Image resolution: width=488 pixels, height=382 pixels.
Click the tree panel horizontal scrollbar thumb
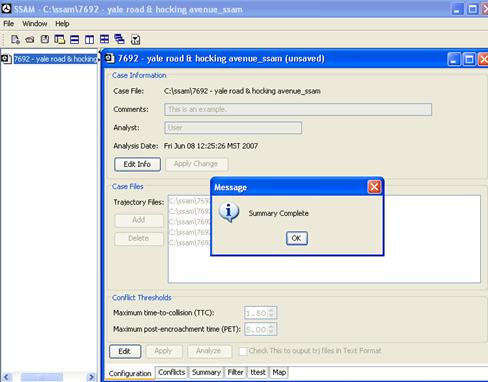[42, 377]
